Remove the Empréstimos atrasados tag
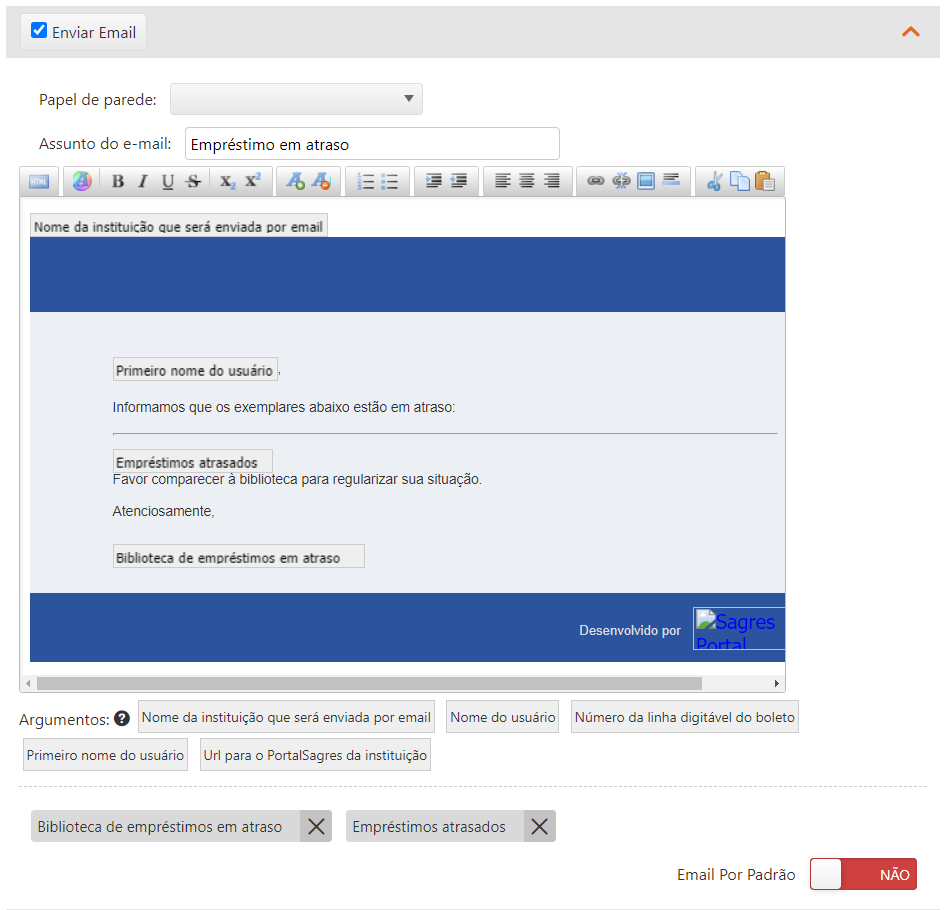The width and height of the screenshot is (946, 910). point(539,827)
